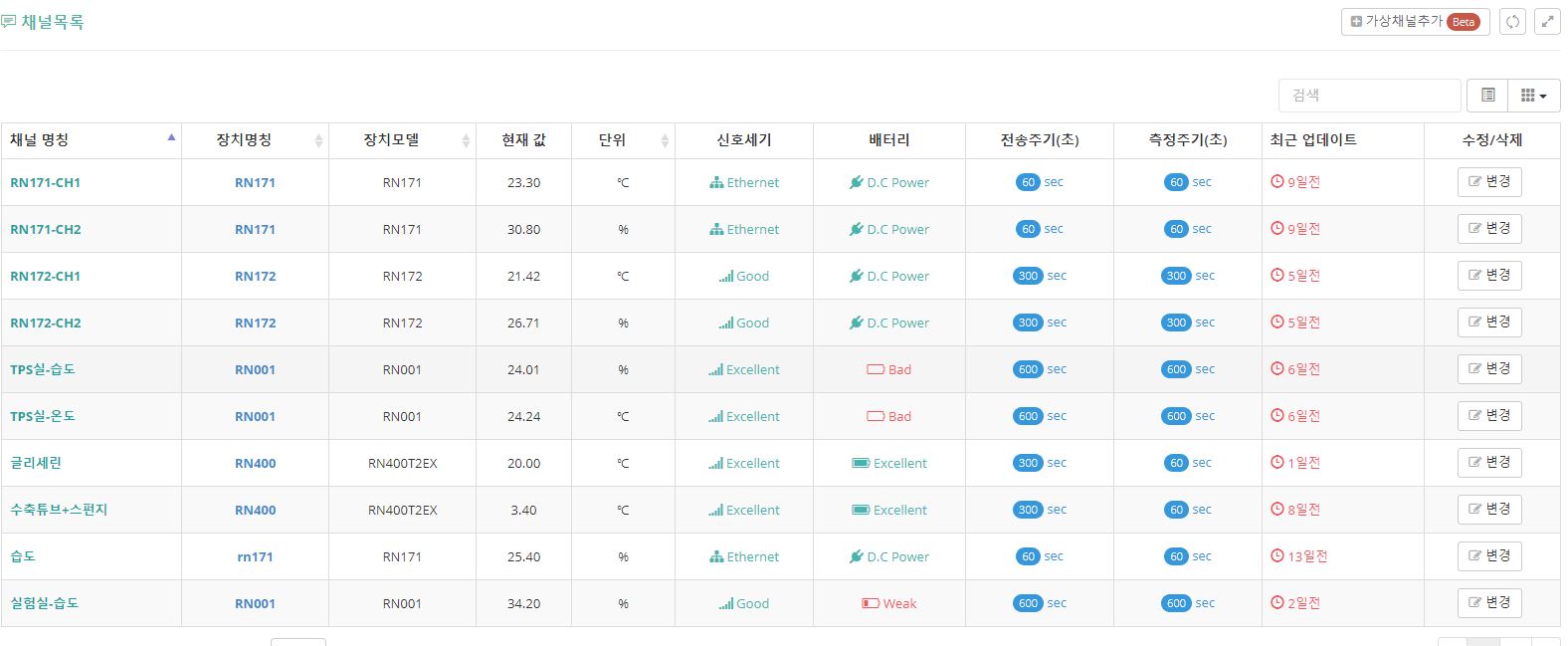
Task: Open the RN172-CH1 channel link
Action: (x=45, y=276)
